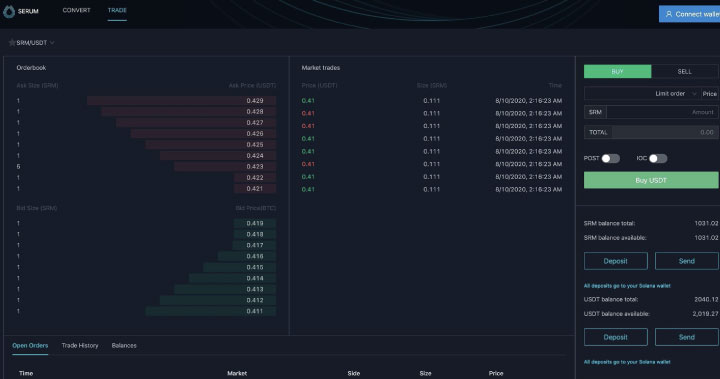Viewport: 720px width, 379px height.
Task: Click the Serum logo icon
Action: click(x=9, y=11)
